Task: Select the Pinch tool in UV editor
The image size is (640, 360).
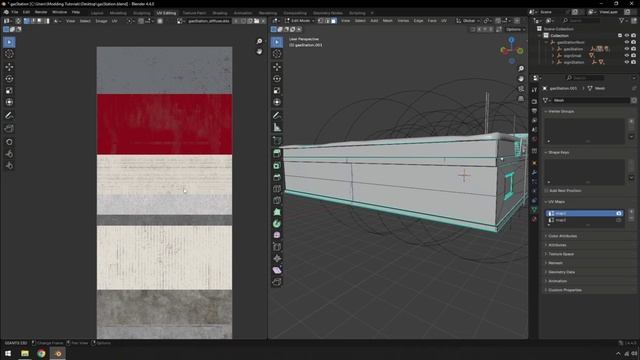Action: point(9,165)
